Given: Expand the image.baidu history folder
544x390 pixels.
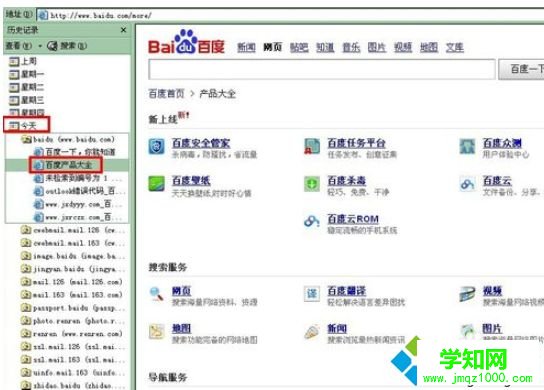Looking at the screenshot, I should (x=72, y=256).
